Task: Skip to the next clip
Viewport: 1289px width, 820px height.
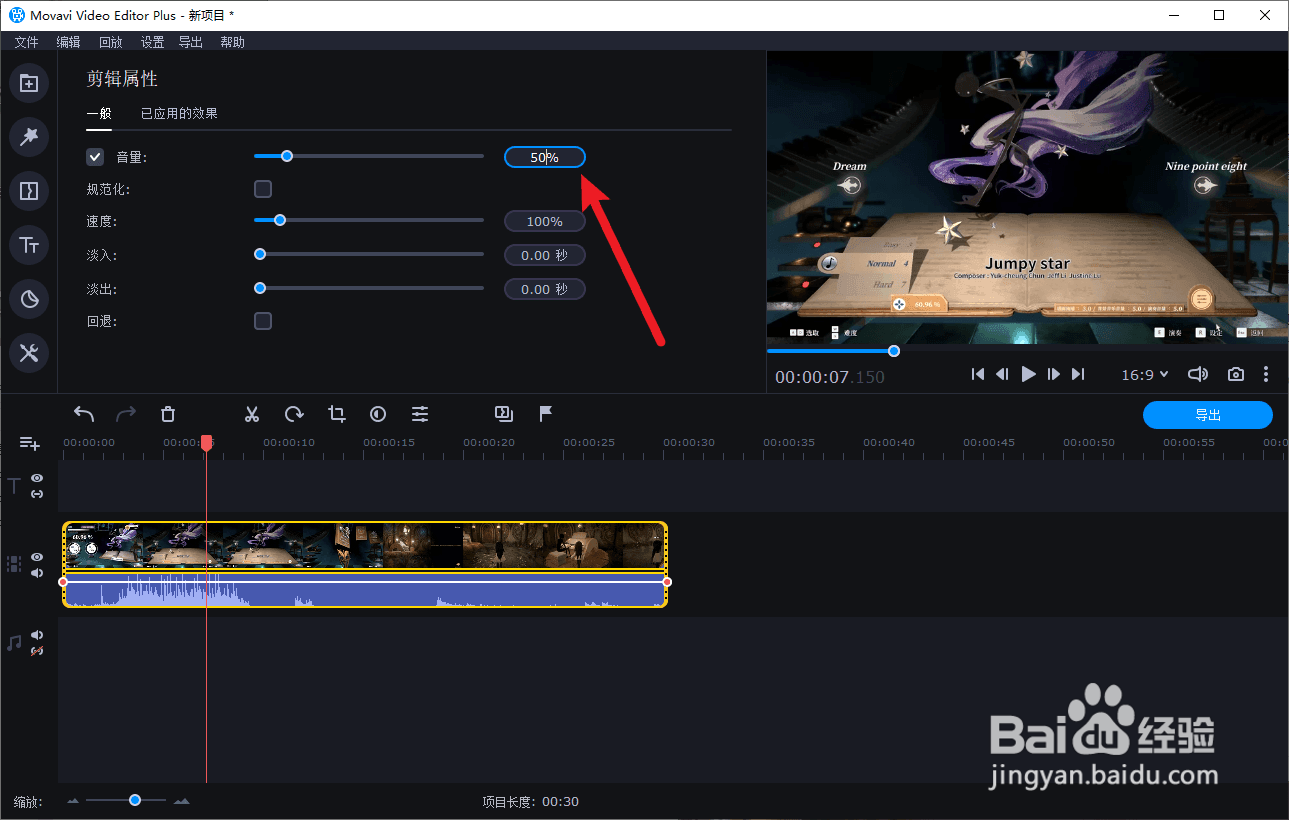Action: tap(1078, 374)
